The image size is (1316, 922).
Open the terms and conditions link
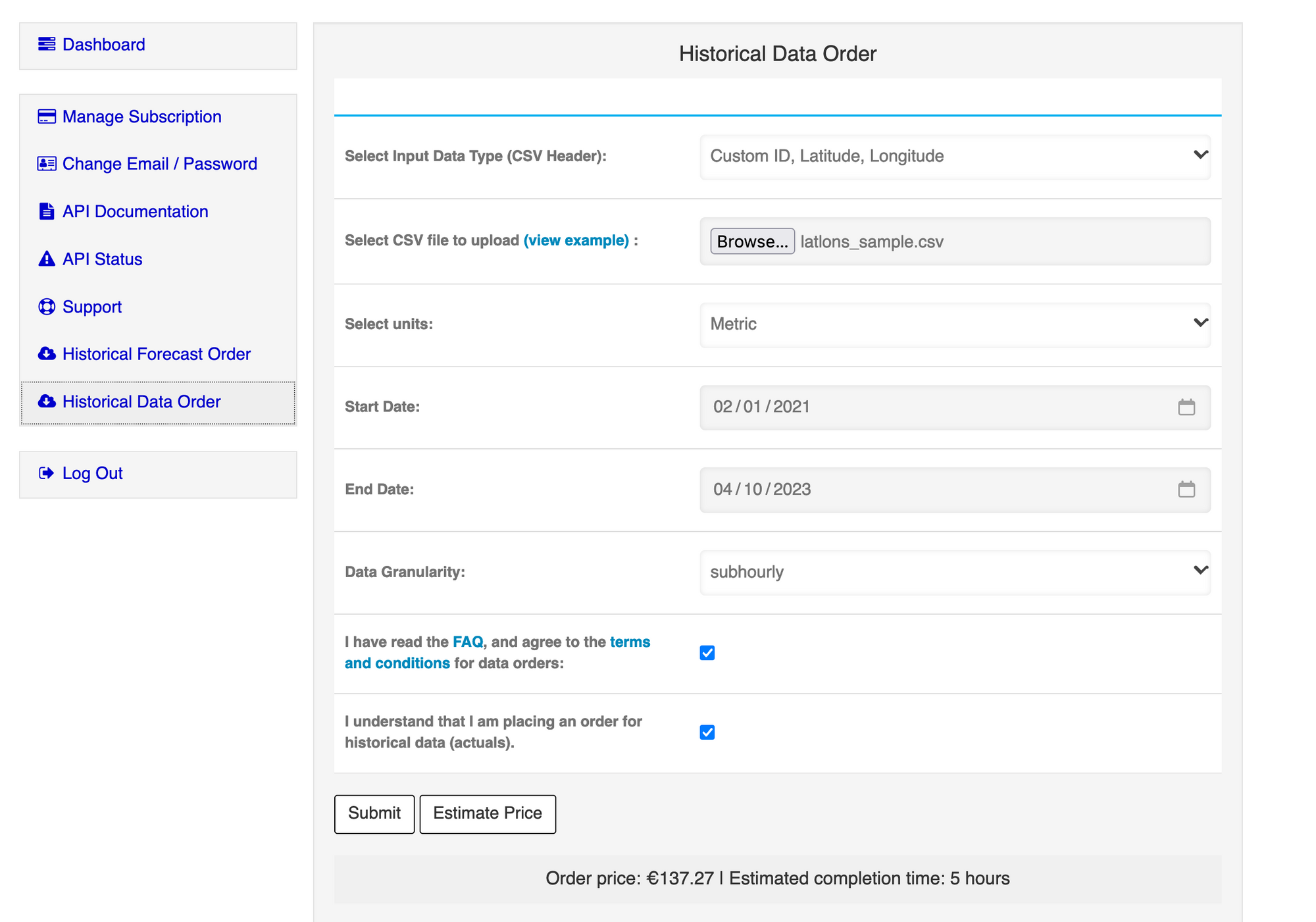click(x=497, y=652)
